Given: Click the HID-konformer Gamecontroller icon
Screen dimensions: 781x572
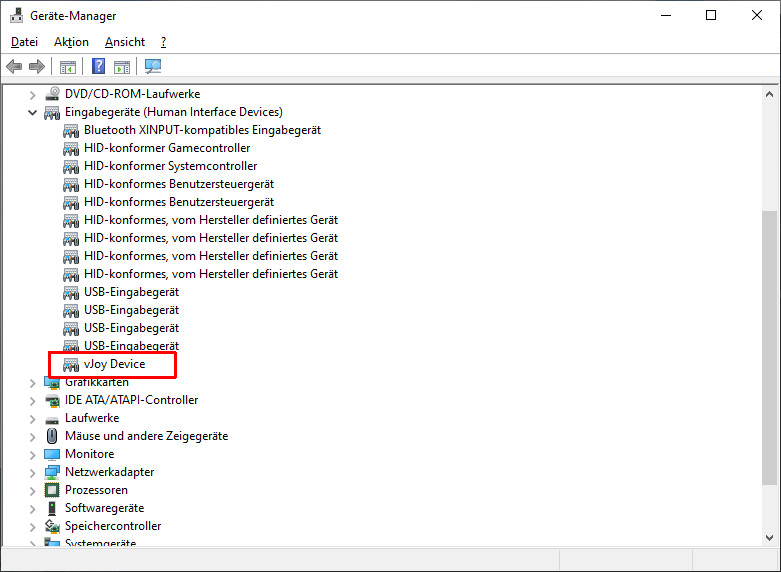Looking at the screenshot, I should [x=71, y=148].
